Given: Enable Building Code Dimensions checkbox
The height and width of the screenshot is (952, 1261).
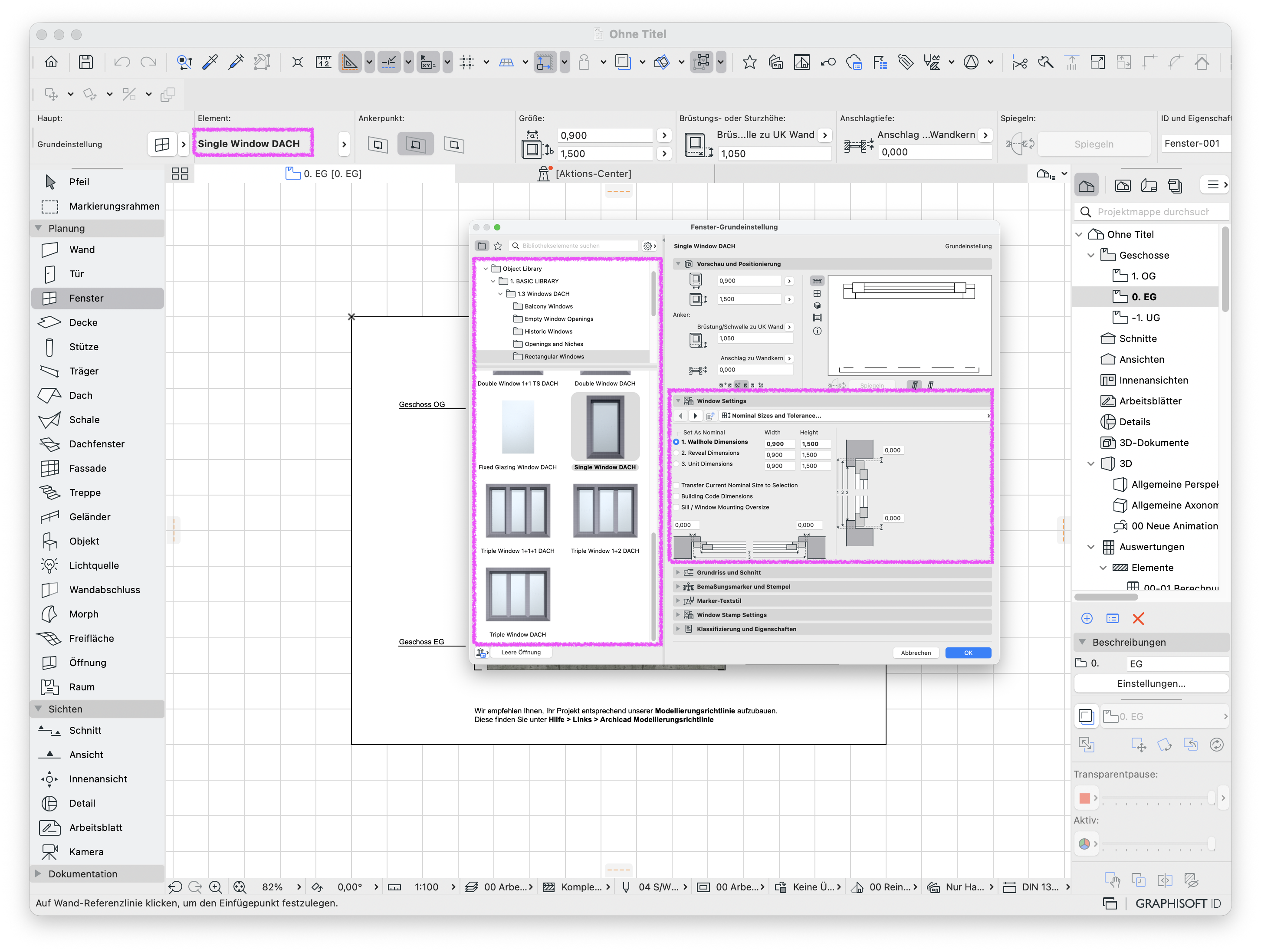Looking at the screenshot, I should 676,496.
